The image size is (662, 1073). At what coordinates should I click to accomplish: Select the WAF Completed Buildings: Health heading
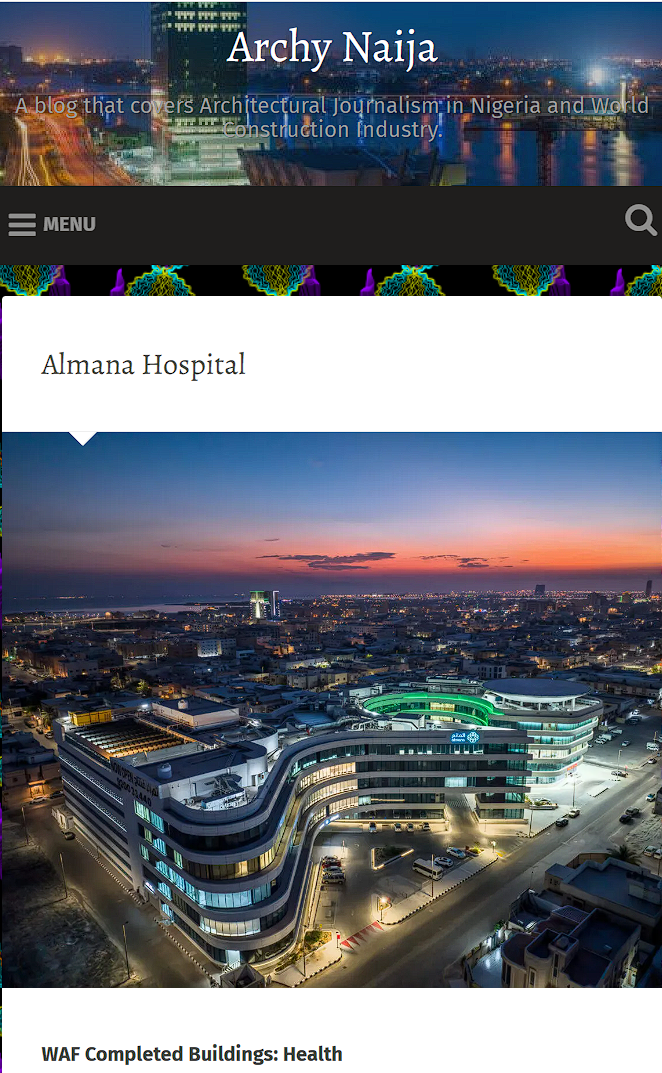pyautogui.click(x=192, y=1054)
